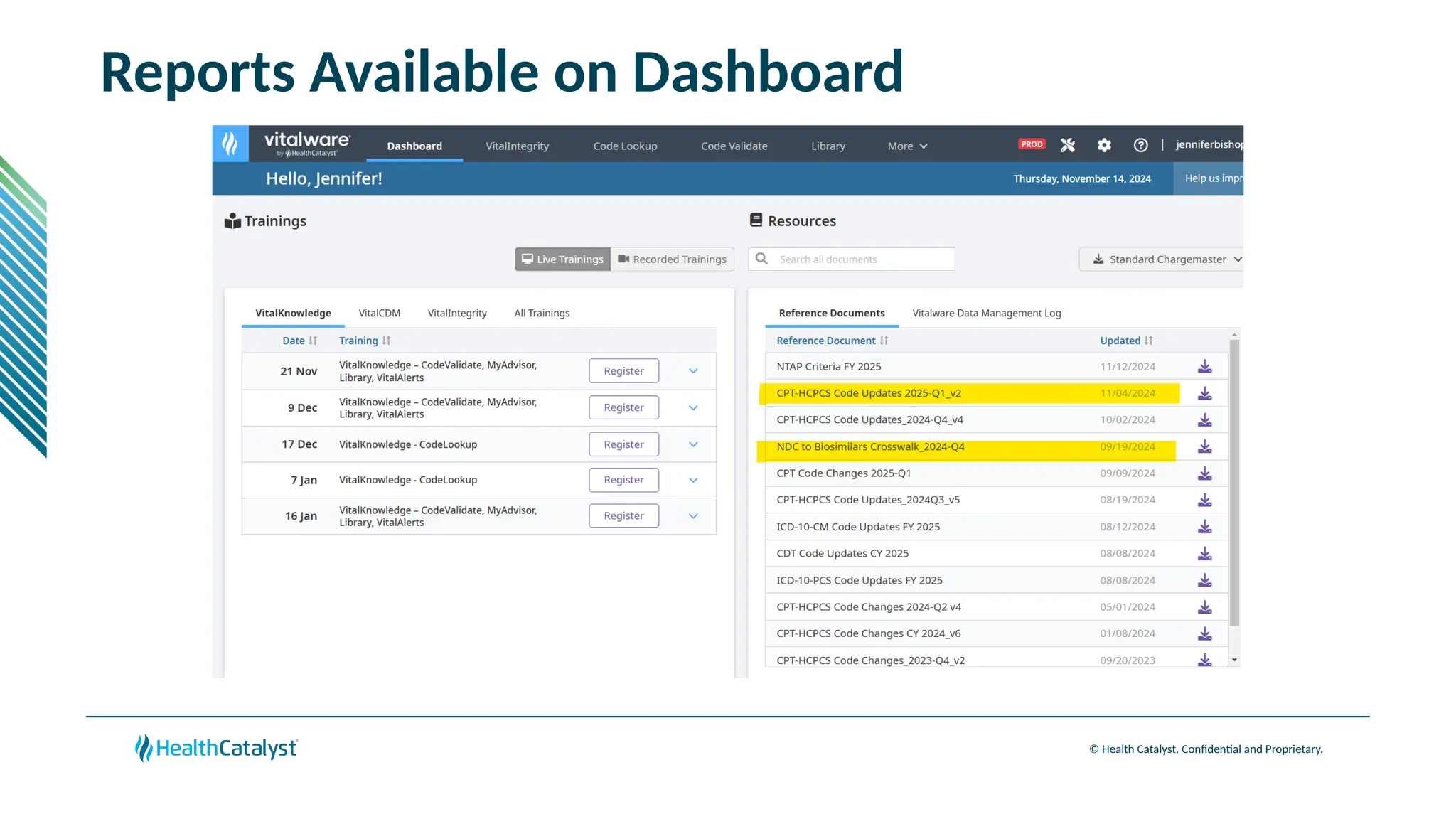Download NDC to Biosimilars Crosswalk document
This screenshot has height=819, width=1456.
(1204, 446)
